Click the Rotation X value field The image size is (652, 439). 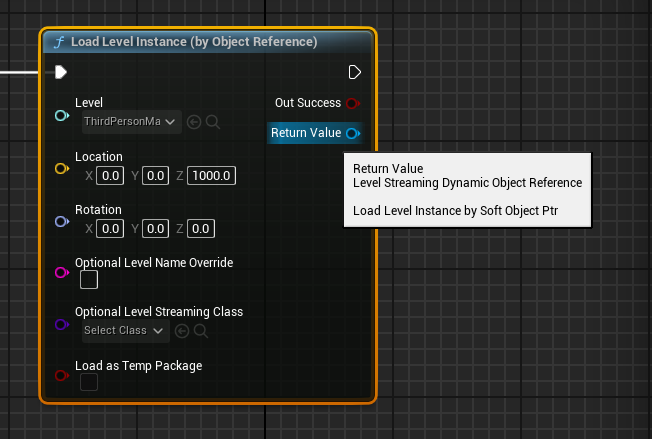coord(110,229)
